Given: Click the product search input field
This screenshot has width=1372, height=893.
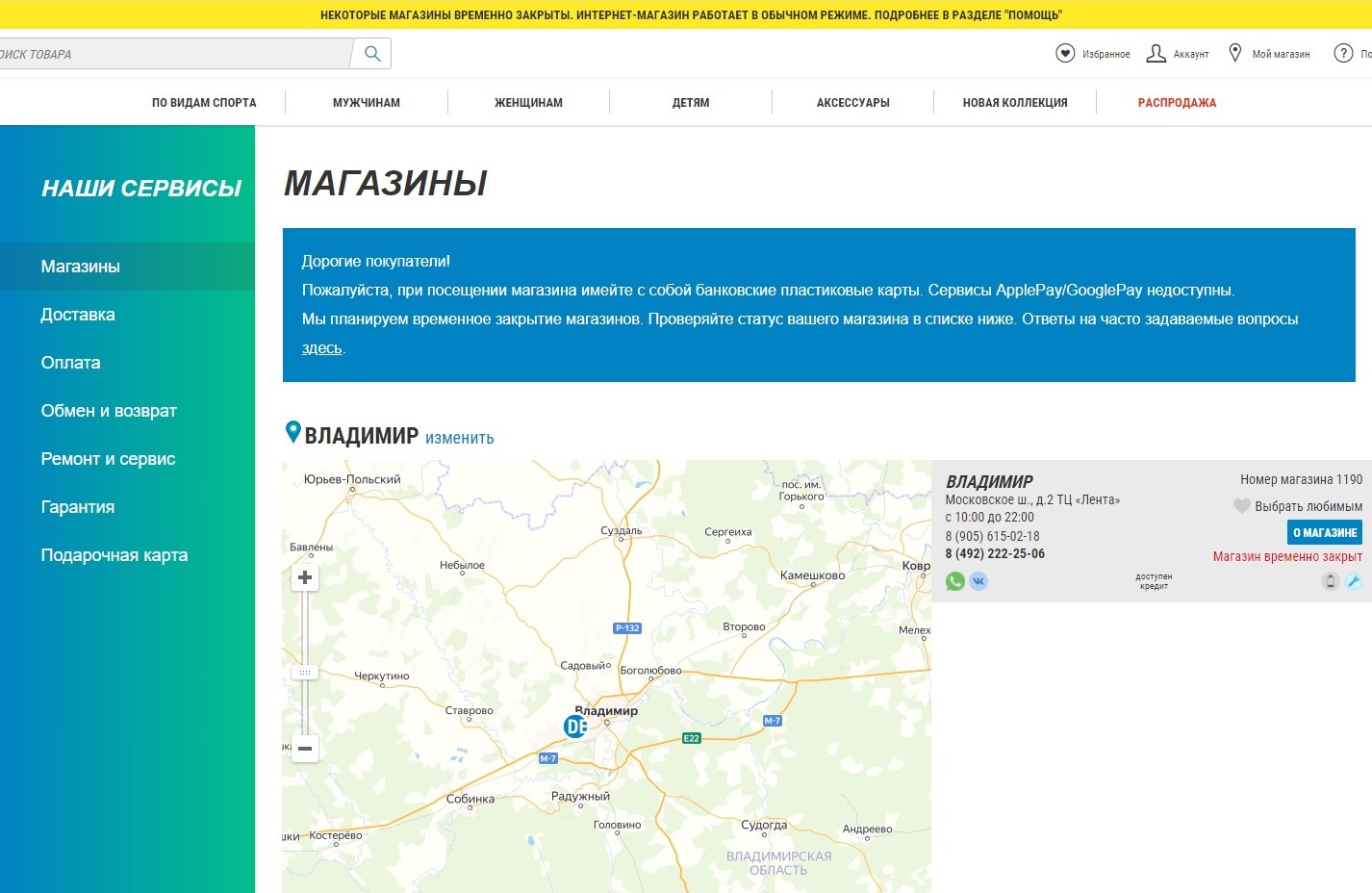Looking at the screenshot, I should click(x=173, y=54).
